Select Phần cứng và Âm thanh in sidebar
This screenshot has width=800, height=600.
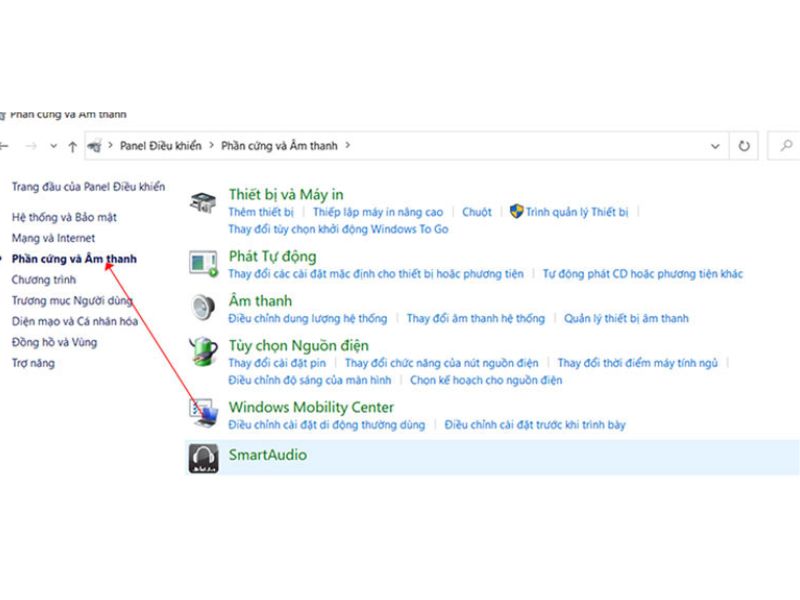pyautogui.click(x=74, y=259)
